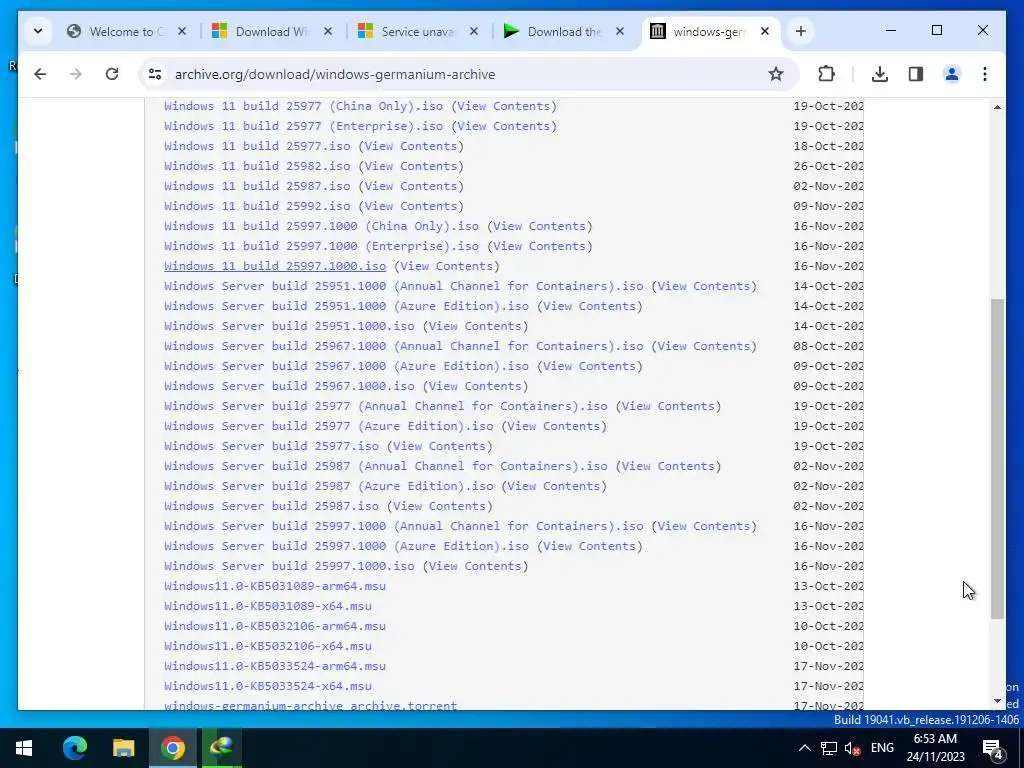This screenshot has height=768, width=1024.
Task: Open the Windows Start menu
Action: point(24,748)
